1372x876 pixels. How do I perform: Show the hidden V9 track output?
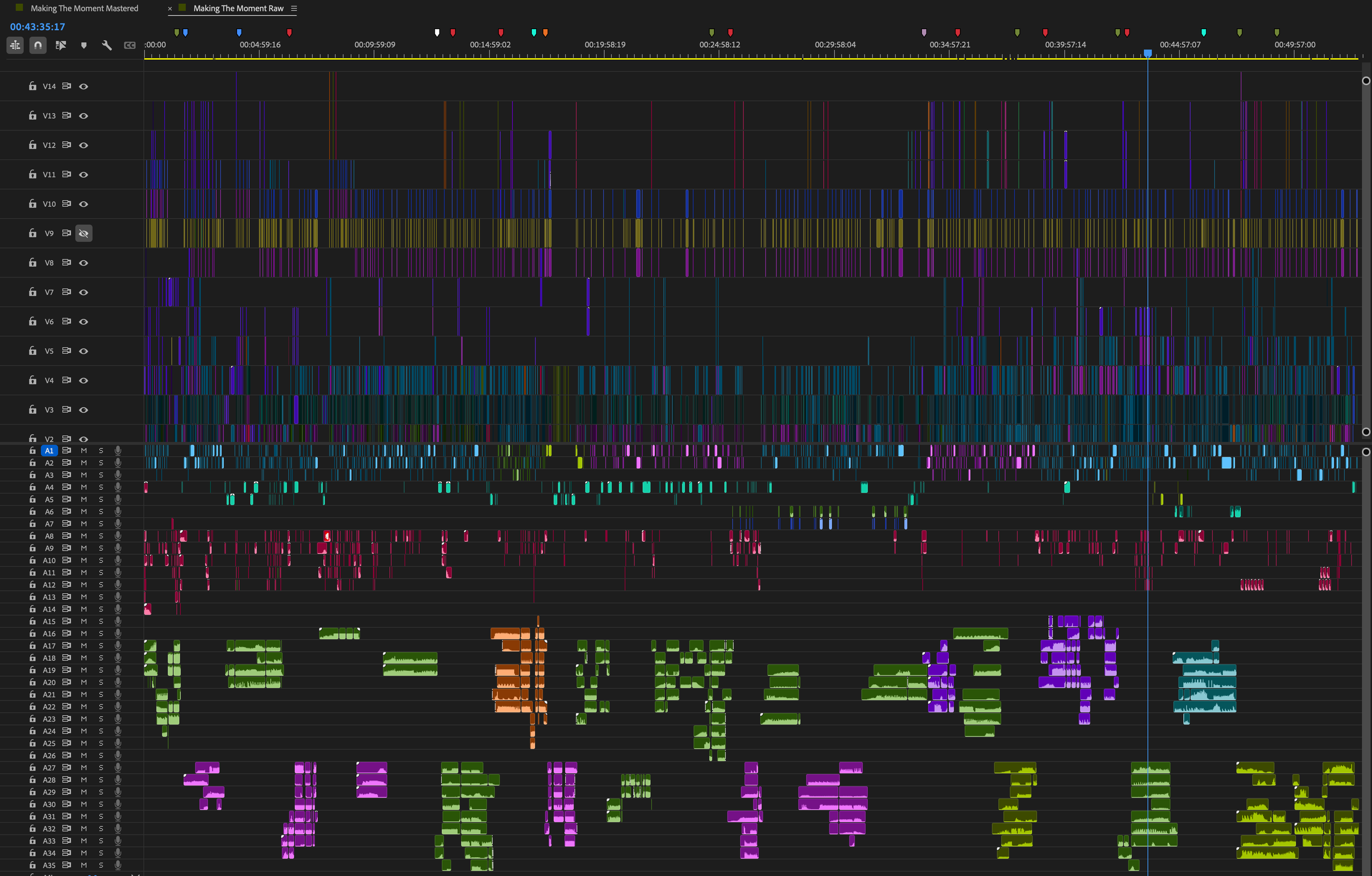[x=84, y=233]
